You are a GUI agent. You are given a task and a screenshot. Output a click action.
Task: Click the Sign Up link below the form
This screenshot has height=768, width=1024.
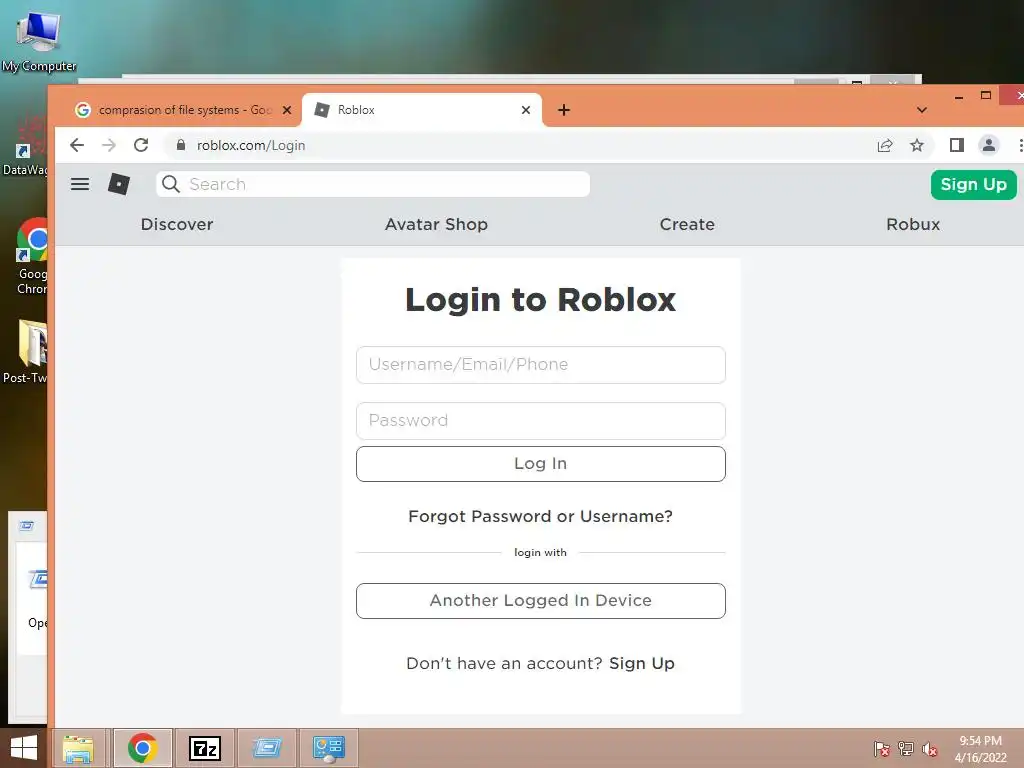point(641,664)
